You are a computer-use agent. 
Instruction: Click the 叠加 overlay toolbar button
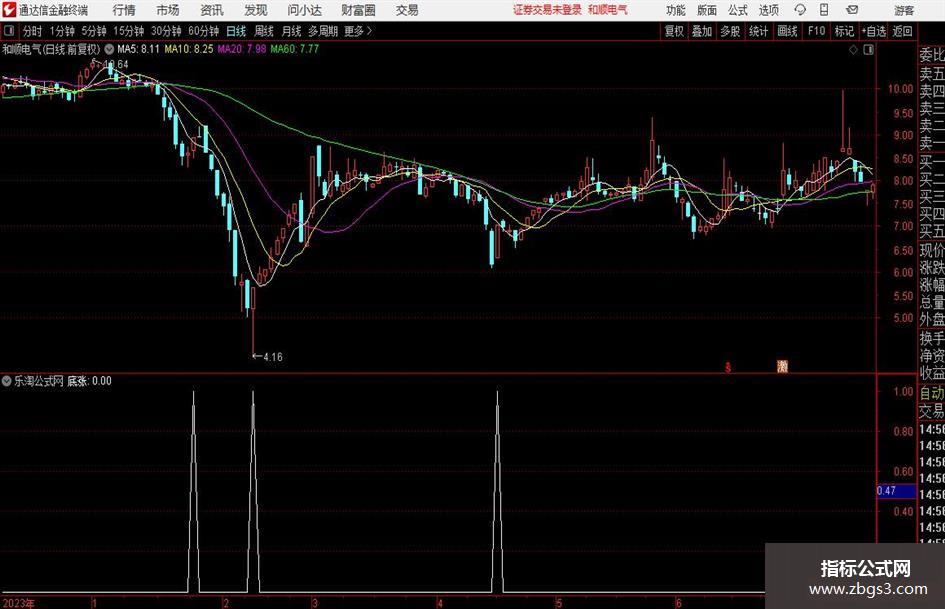(x=702, y=31)
